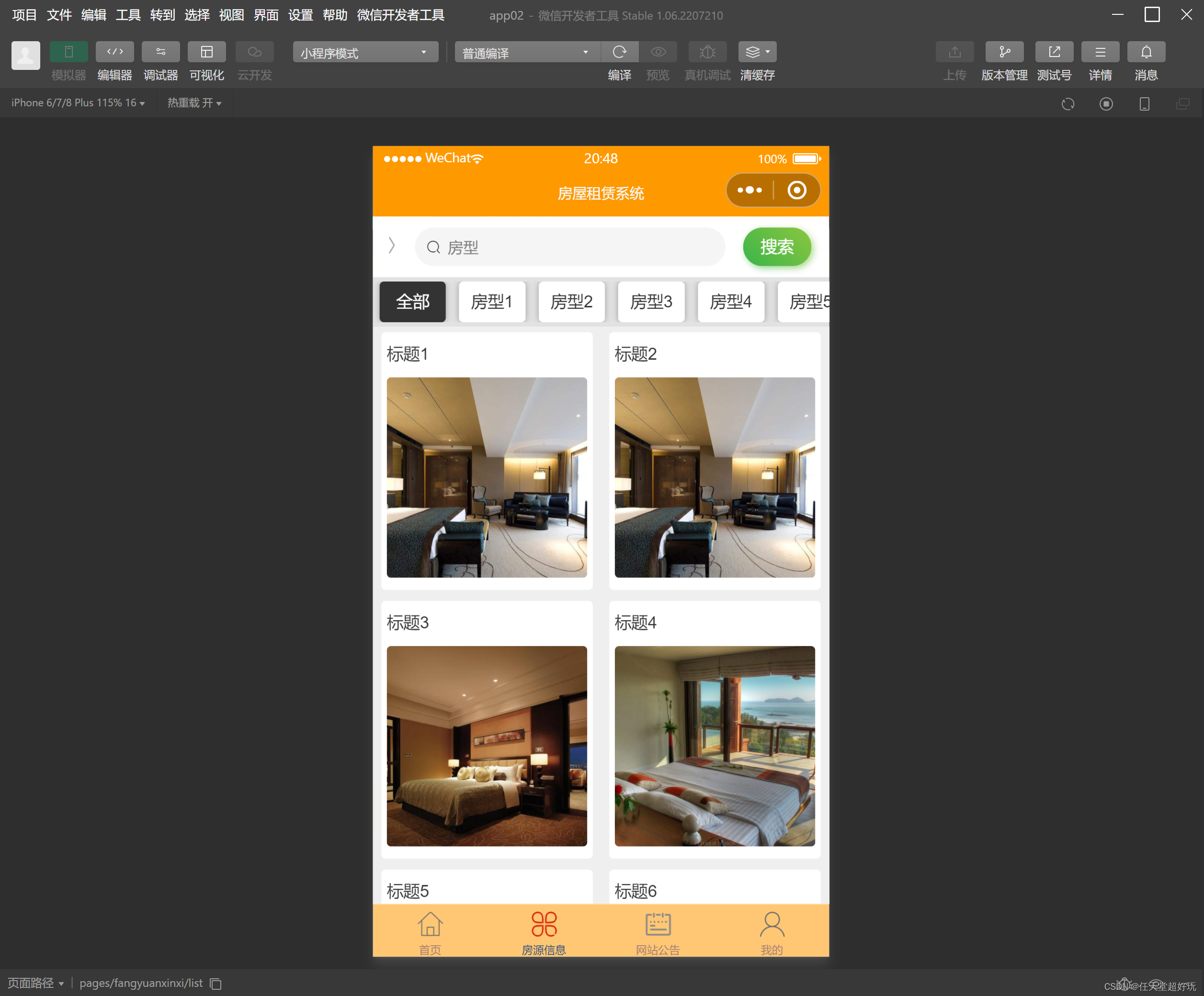Click the mini program close circle icon

click(796, 191)
